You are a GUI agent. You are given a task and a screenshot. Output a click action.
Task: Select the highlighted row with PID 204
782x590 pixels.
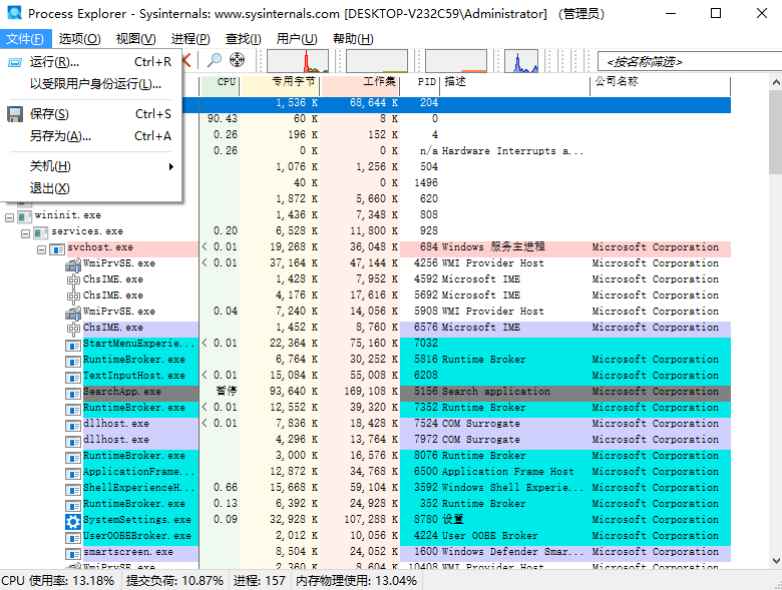click(456, 103)
